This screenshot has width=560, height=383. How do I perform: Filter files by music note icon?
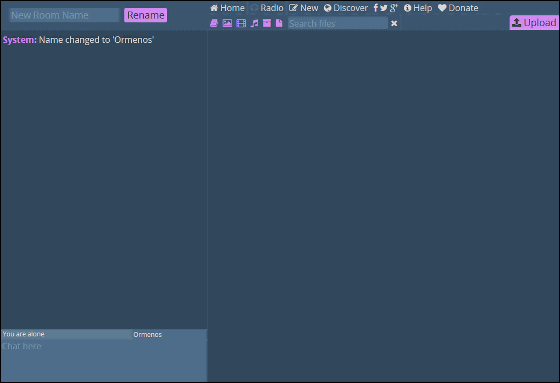(254, 23)
